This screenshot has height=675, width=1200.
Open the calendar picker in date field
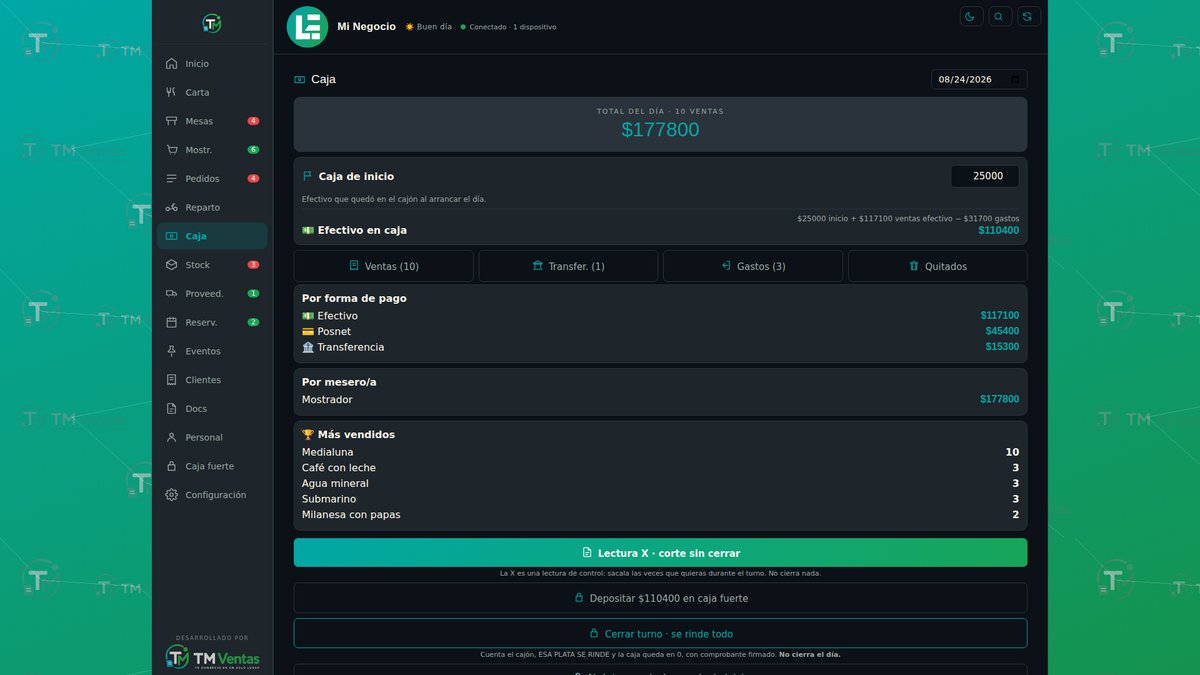(x=1015, y=80)
